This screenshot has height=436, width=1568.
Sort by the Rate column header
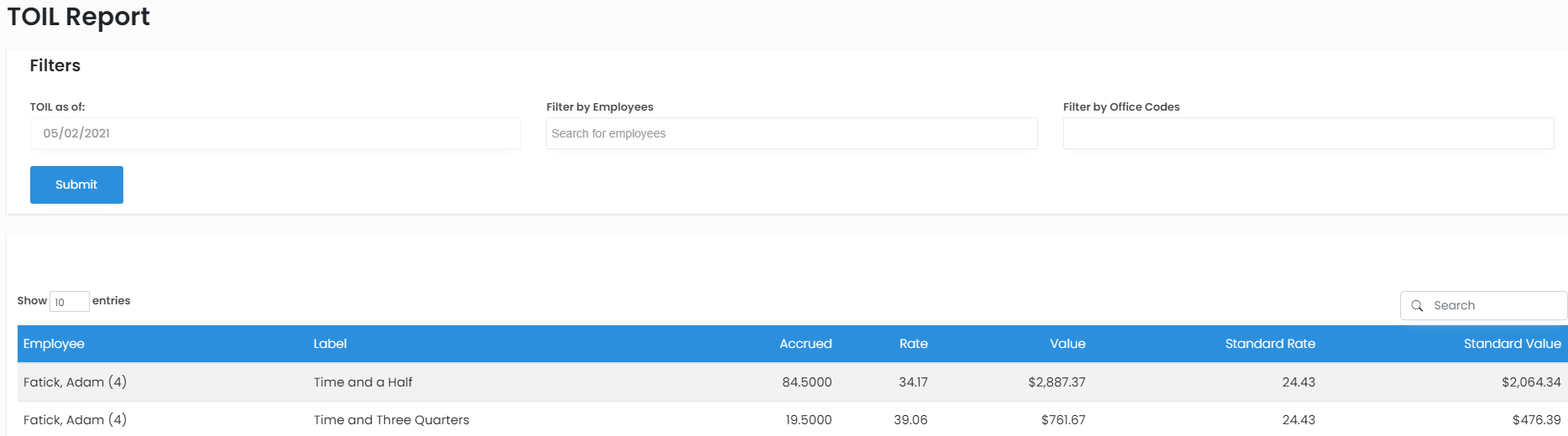[x=913, y=344]
